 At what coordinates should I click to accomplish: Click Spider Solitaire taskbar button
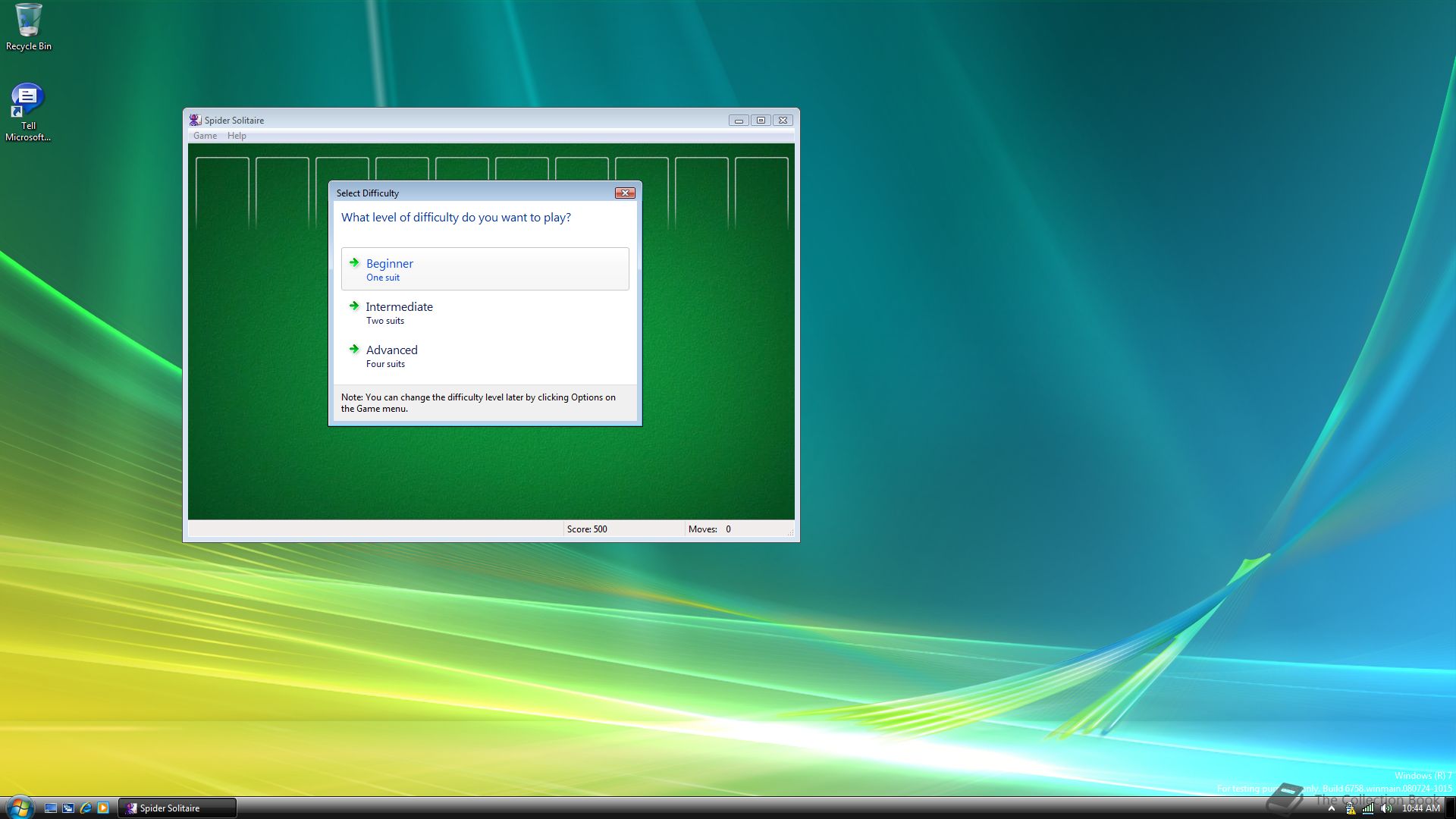(177, 808)
